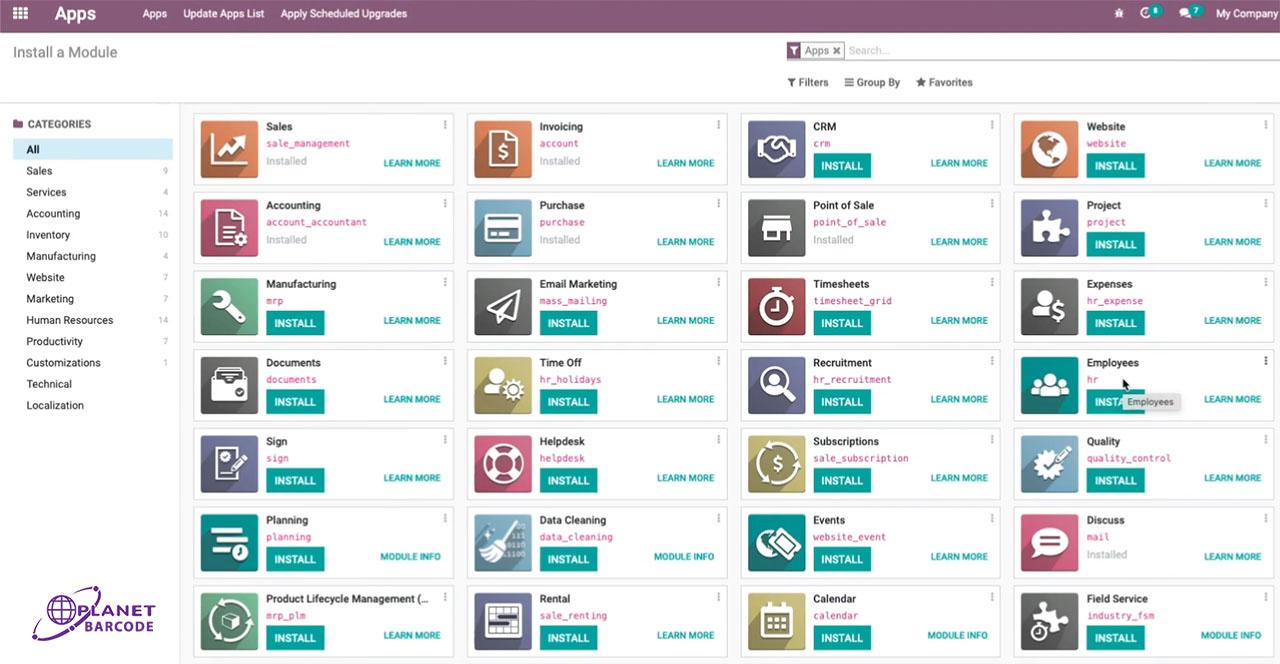The height and width of the screenshot is (664, 1280).
Task: Open the Favorites dropdown
Action: point(944,83)
